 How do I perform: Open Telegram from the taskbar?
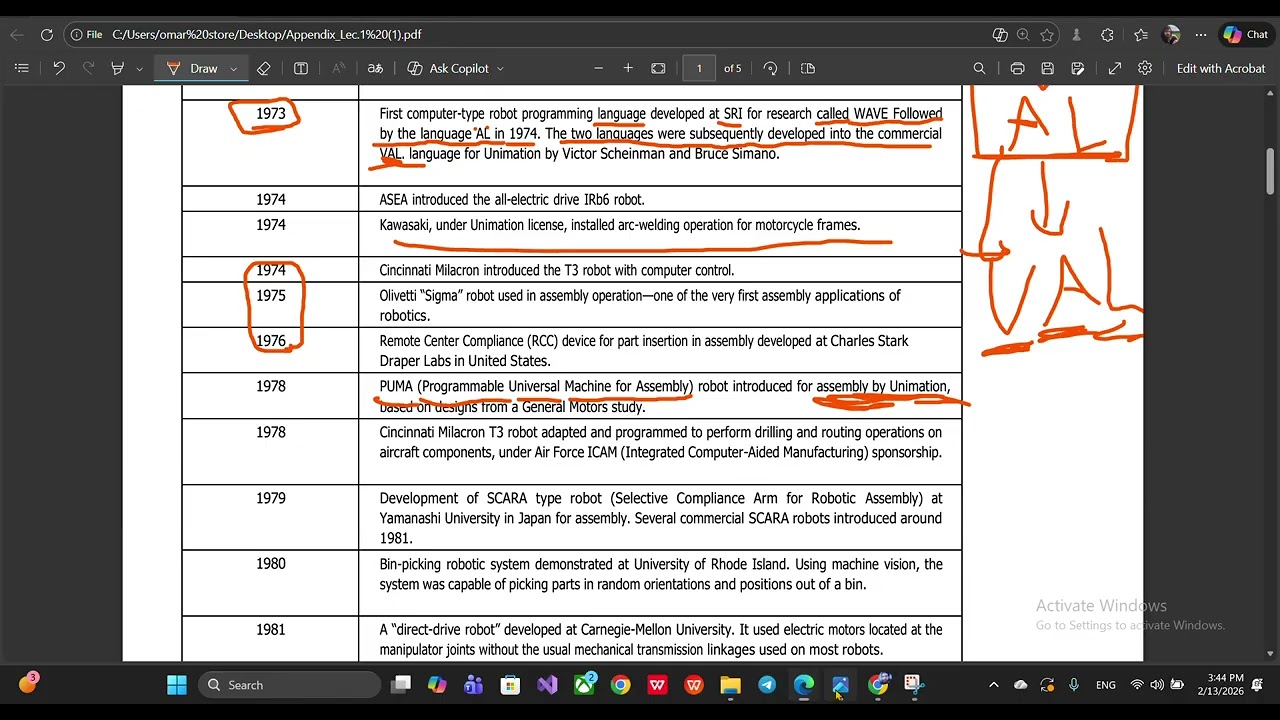(x=767, y=685)
